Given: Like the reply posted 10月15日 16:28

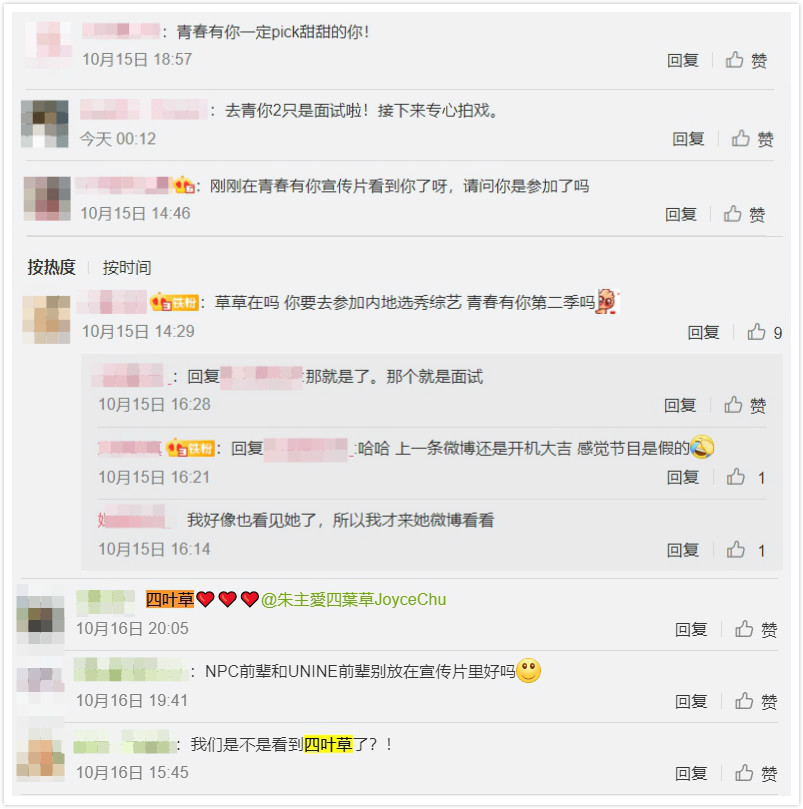Looking at the screenshot, I should (745, 406).
